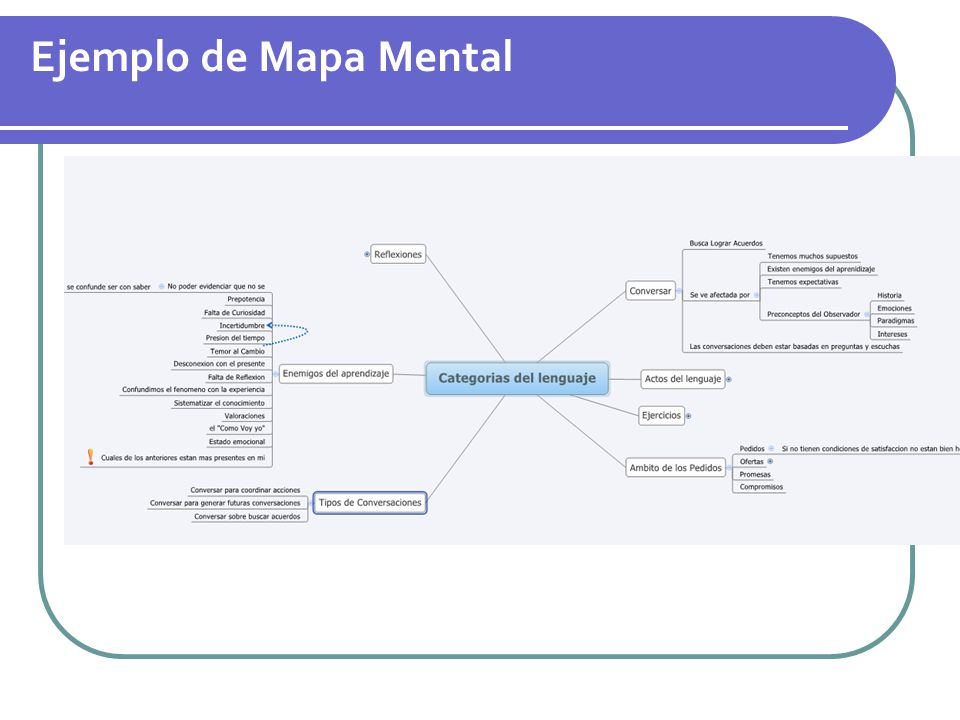Click the 'Temor al Cambio' subtopic
This screenshot has width=960, height=720.
[x=237, y=351]
